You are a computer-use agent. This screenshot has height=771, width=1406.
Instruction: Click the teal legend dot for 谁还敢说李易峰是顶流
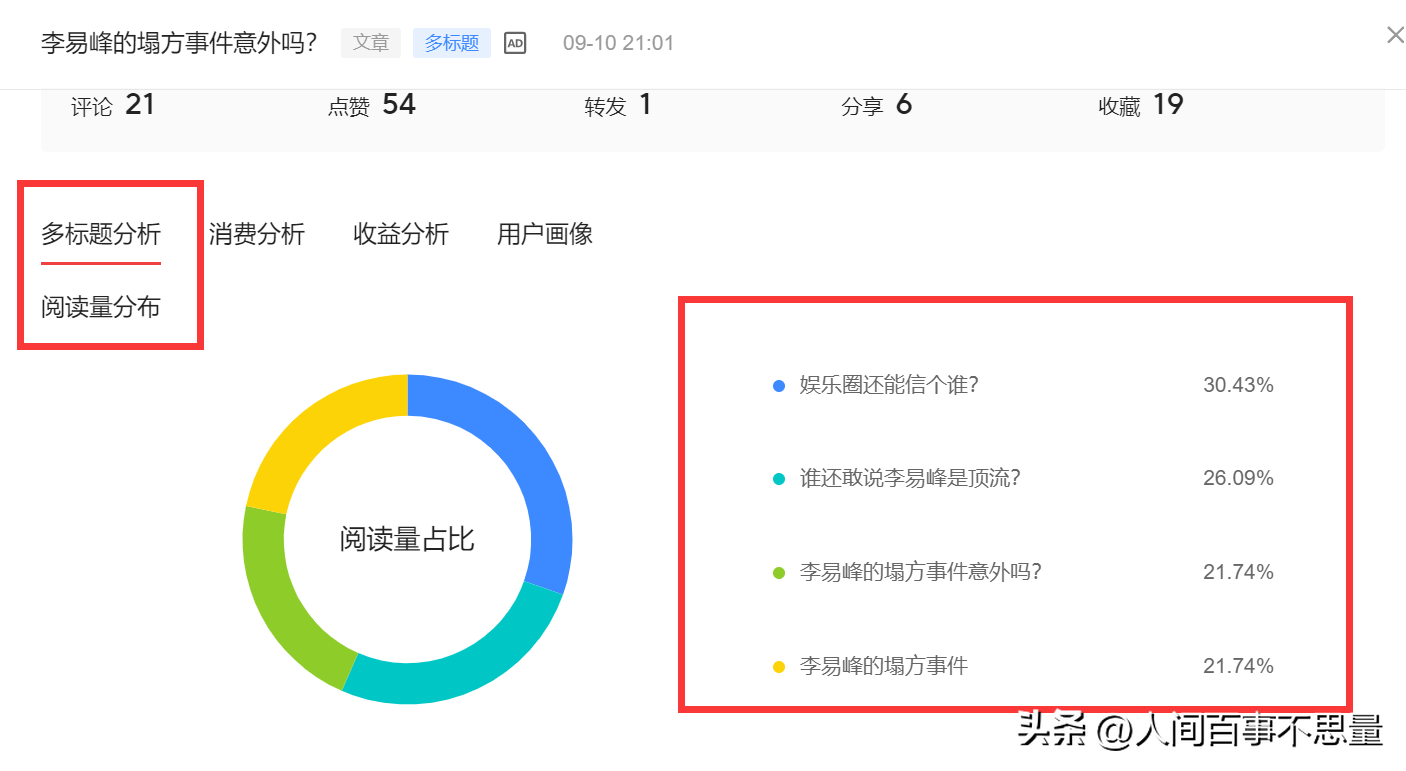pos(778,478)
